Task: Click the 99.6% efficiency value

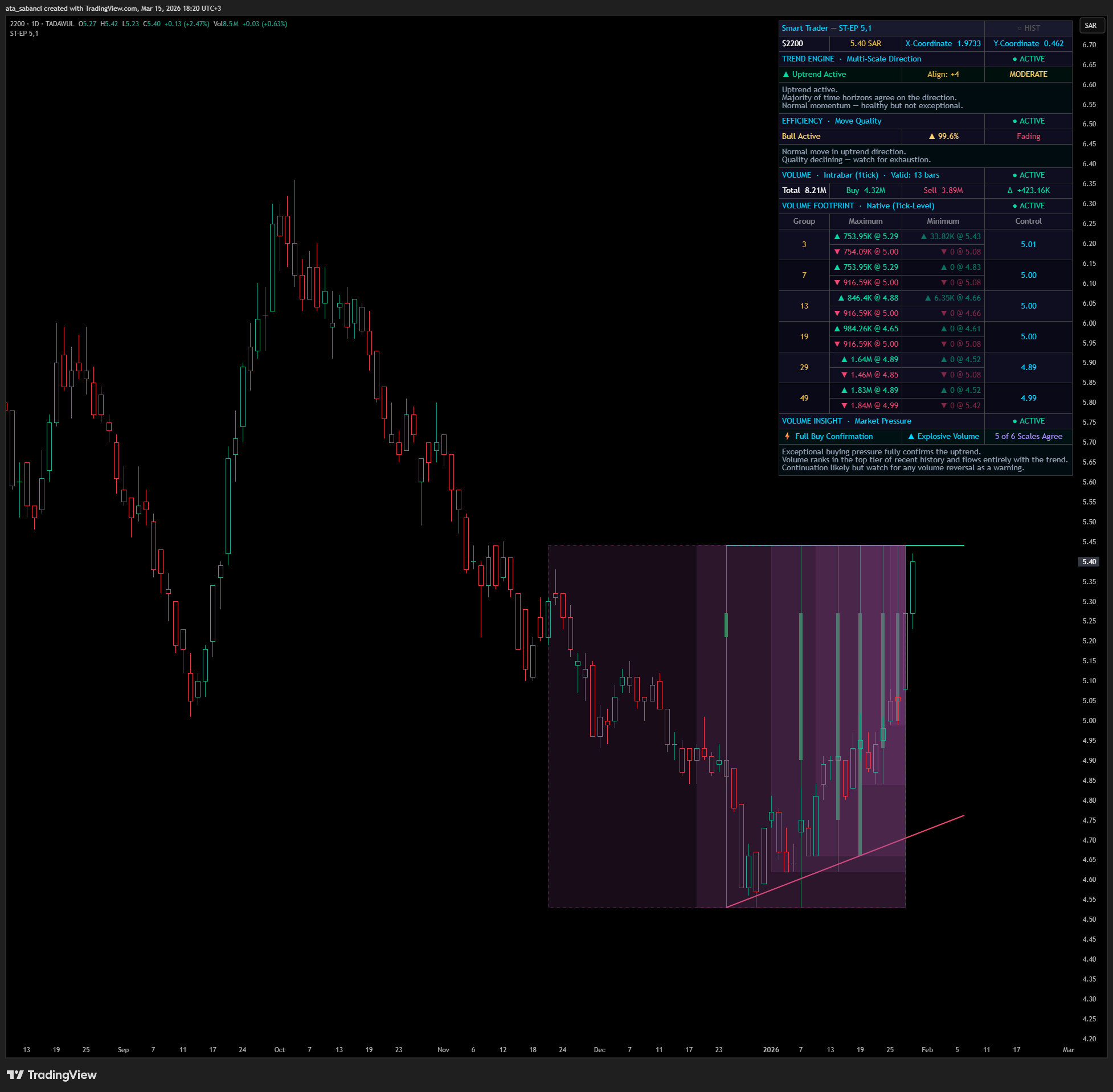Action: click(943, 137)
